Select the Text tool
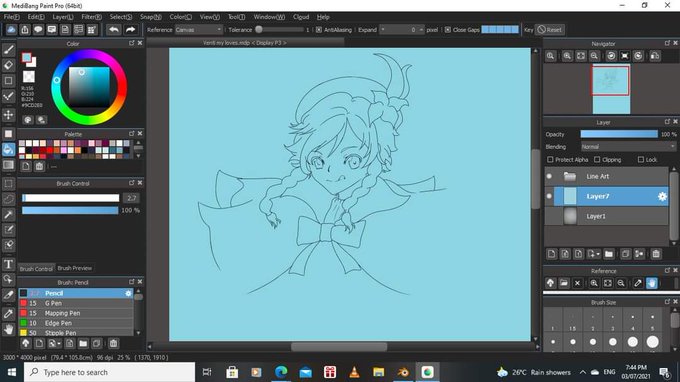 [x=8, y=264]
